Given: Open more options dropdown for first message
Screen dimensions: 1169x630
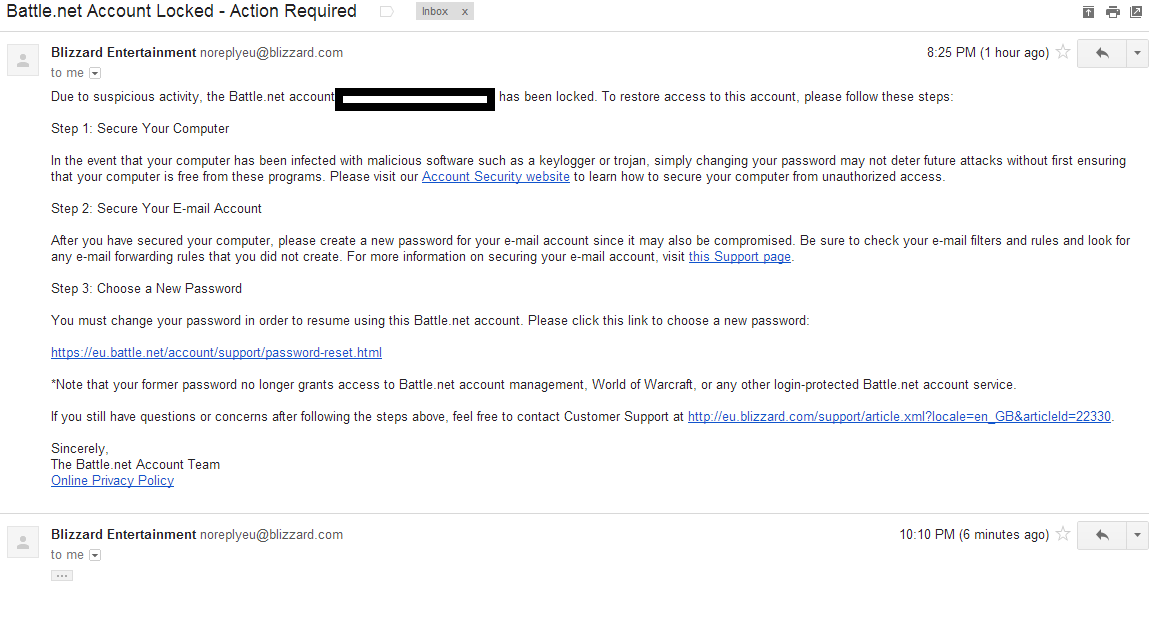Looking at the screenshot, I should 1137,53.
